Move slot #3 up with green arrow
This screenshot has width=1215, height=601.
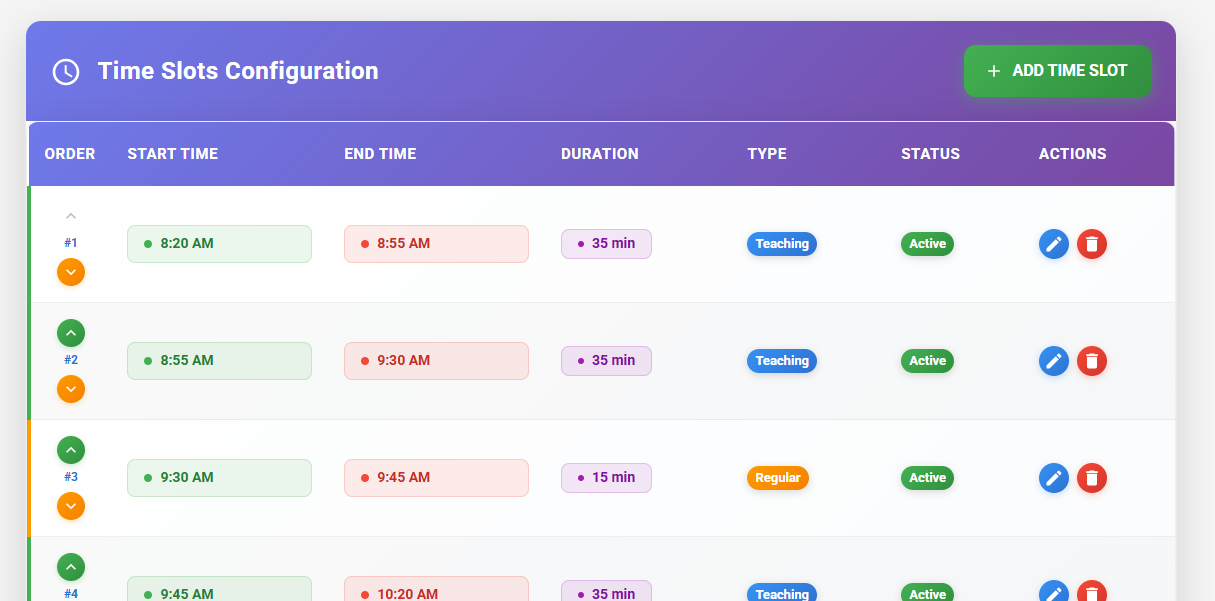coord(70,450)
